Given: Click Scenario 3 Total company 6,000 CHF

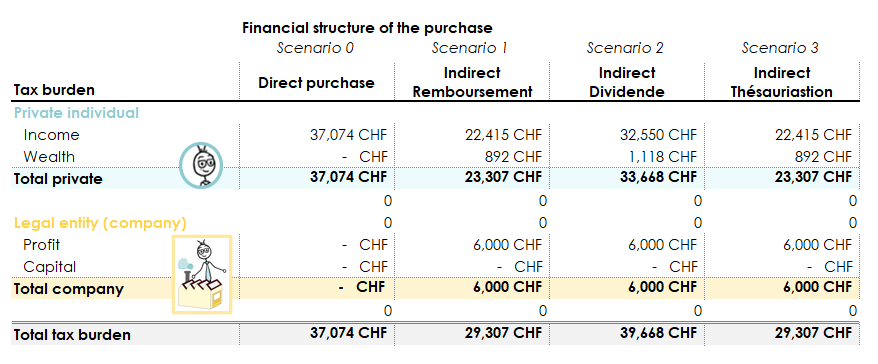Looking at the screenshot, I should 818,287.
